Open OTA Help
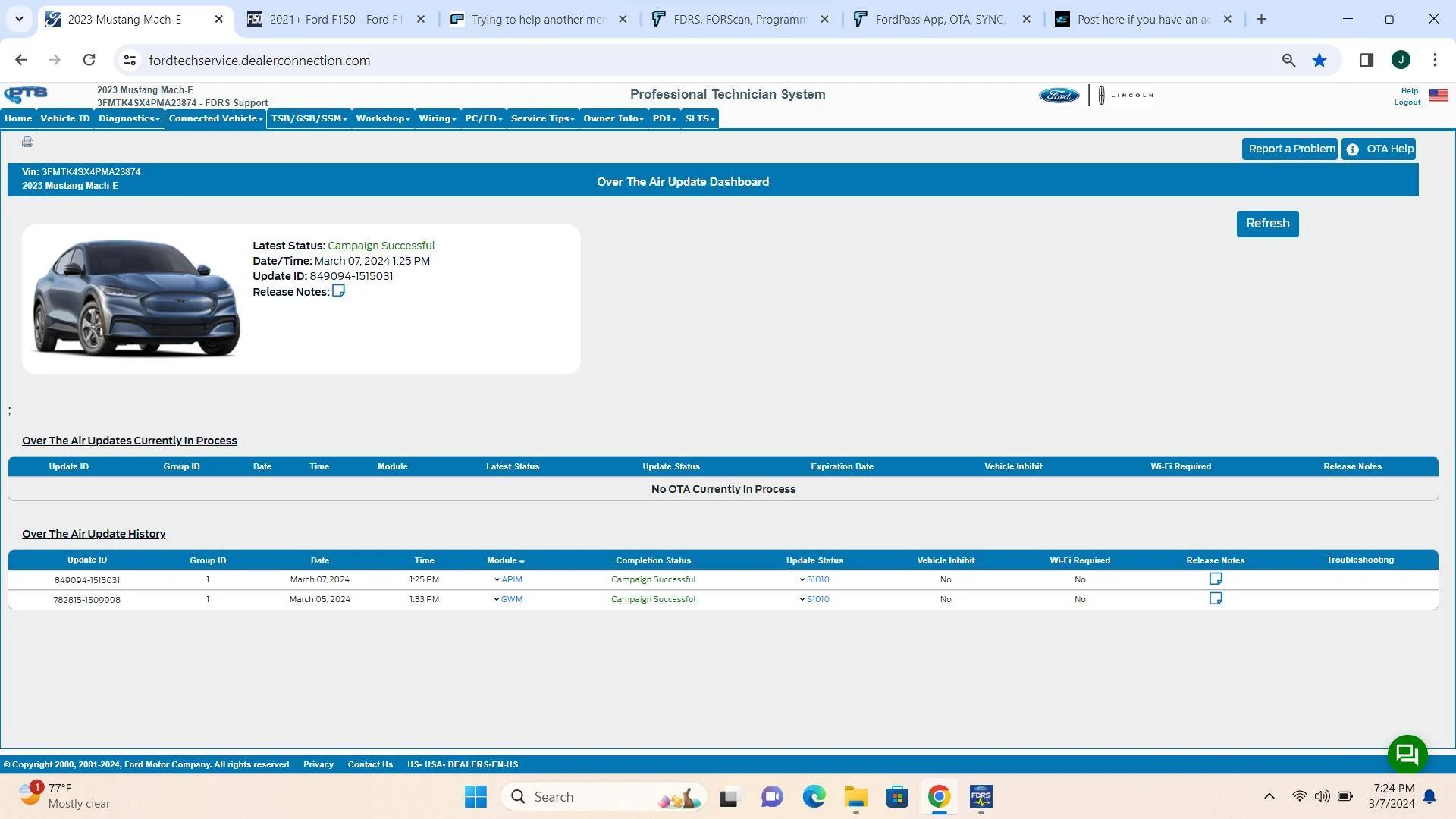Viewport: 1456px width, 819px height. point(1379,149)
